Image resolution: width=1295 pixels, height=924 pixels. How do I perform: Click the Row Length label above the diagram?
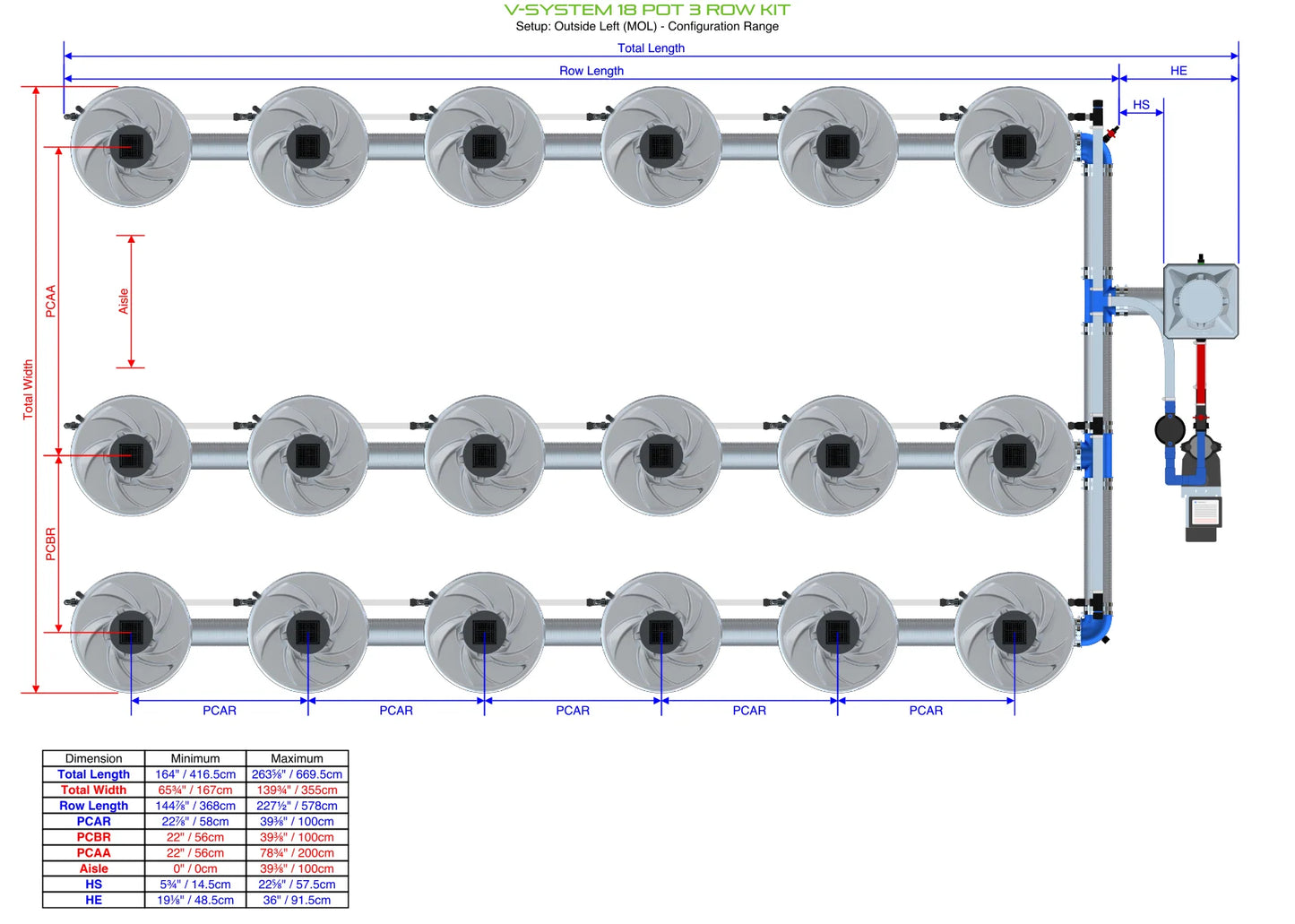point(591,71)
